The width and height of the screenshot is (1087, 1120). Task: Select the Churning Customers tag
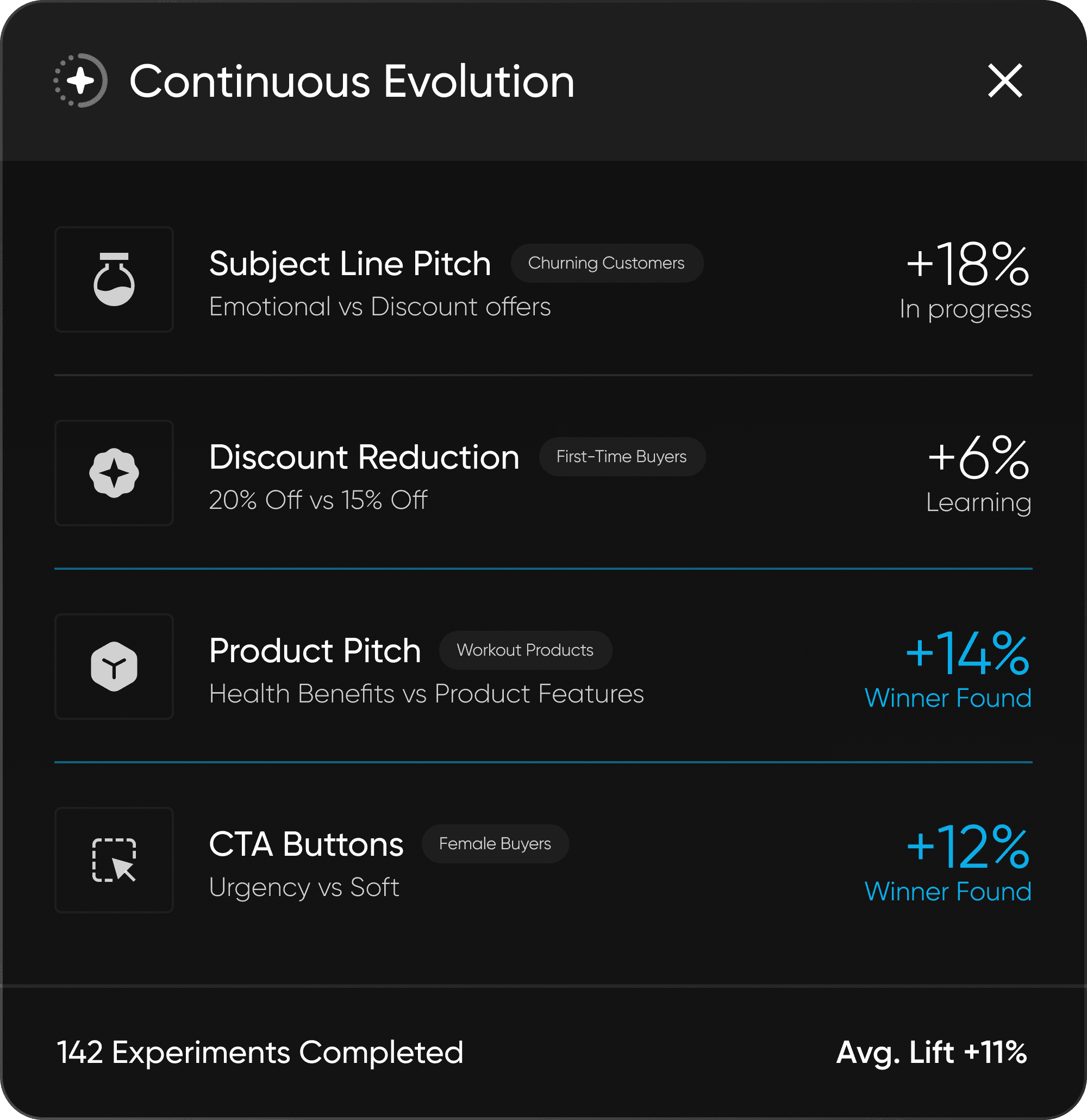point(606,264)
